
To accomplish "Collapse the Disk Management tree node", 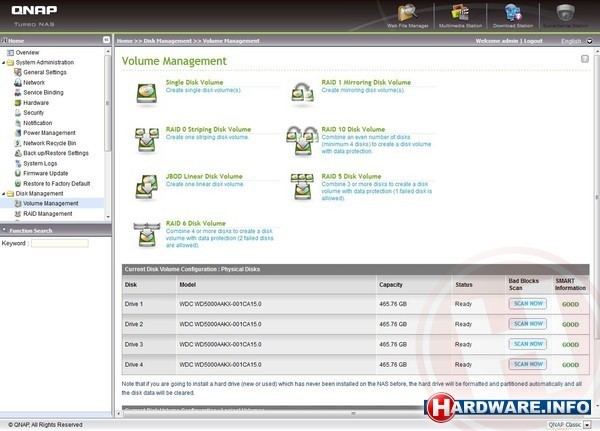I will 4,194.
